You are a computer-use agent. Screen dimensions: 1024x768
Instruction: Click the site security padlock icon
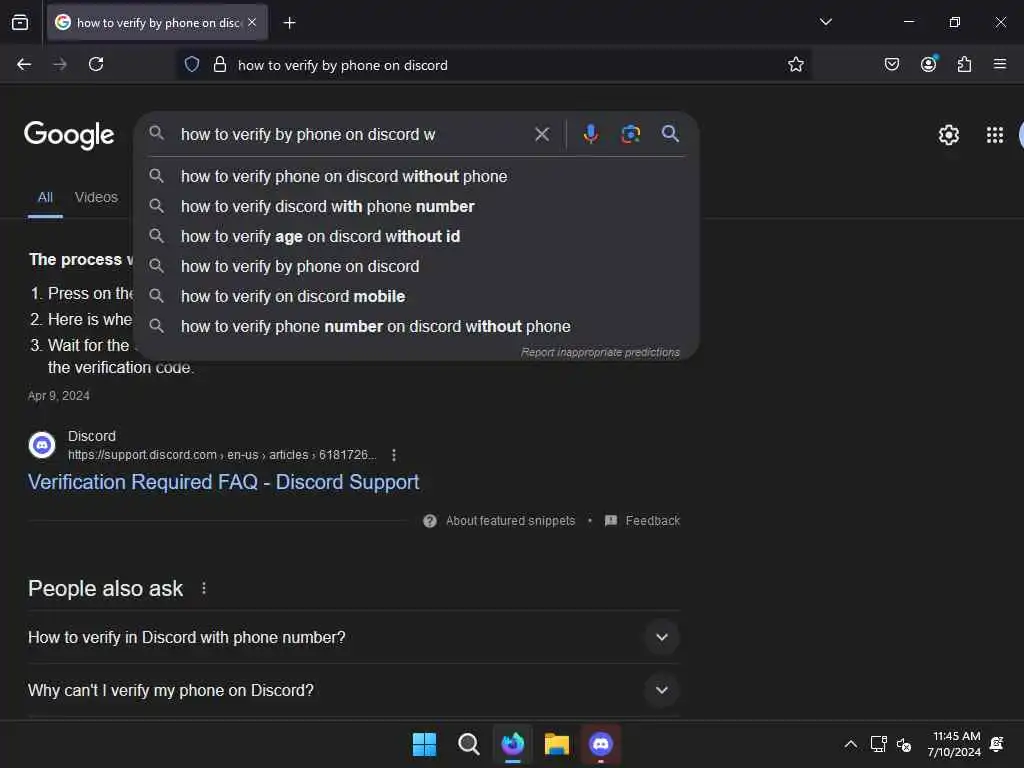point(220,64)
